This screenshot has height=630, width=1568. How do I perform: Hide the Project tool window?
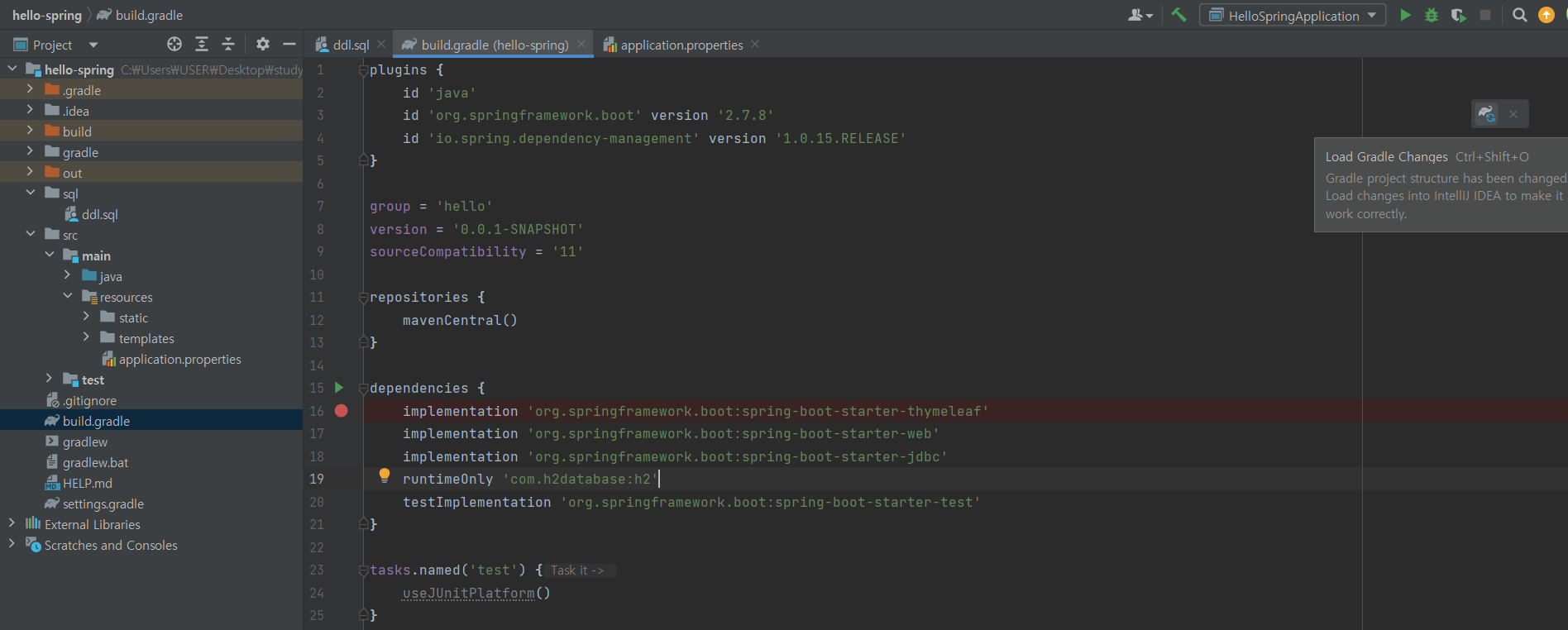pyautogui.click(x=289, y=44)
